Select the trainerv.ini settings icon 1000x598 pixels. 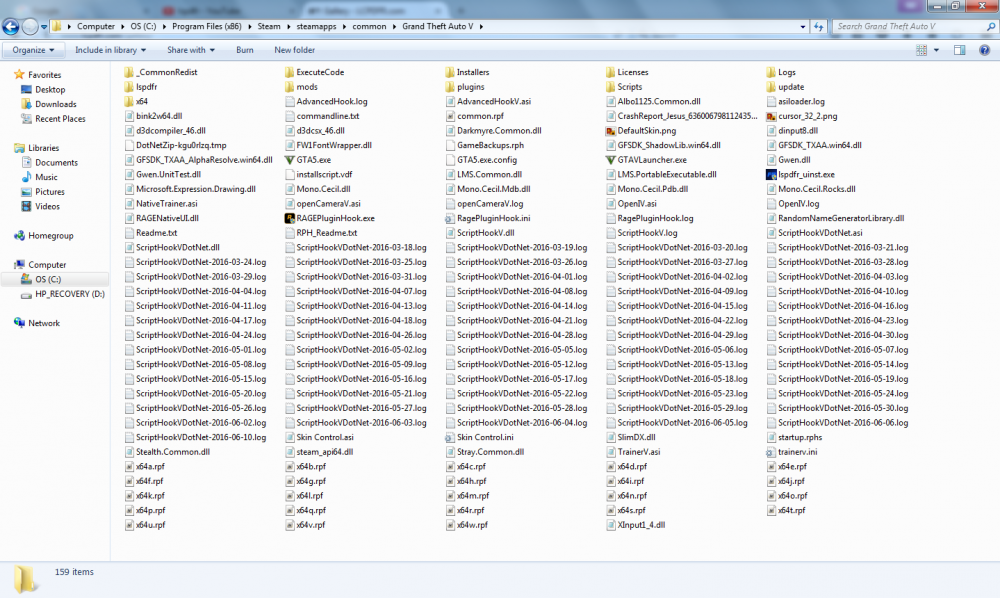[771, 452]
